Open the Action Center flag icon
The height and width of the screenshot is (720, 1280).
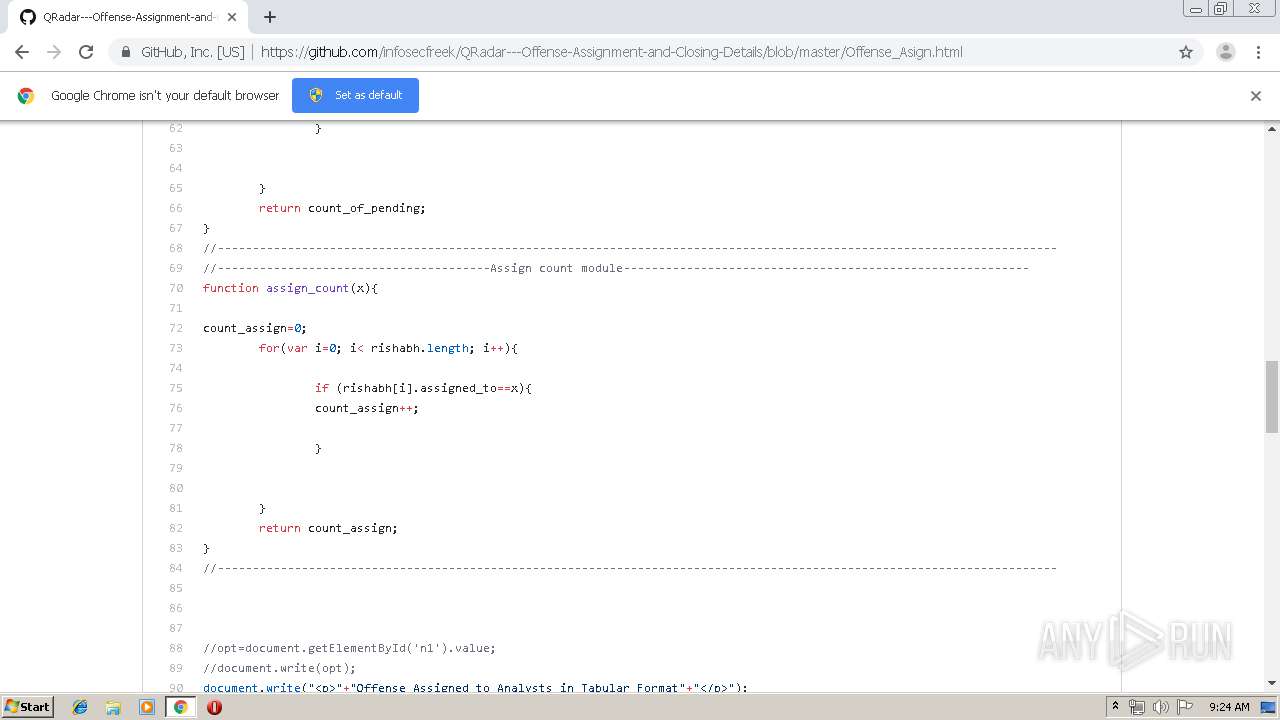coord(1184,707)
